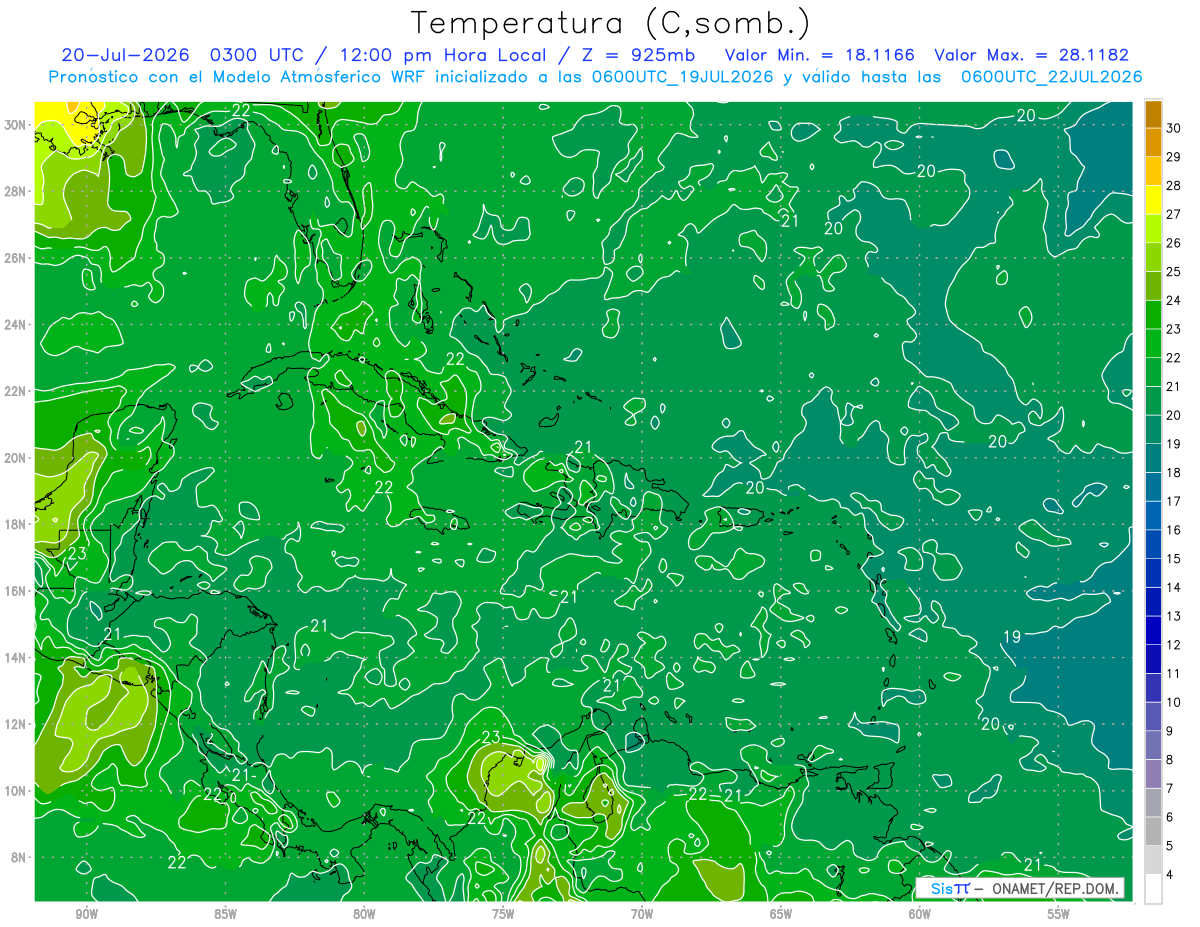
Task: Pick the orange swatch between 29 and 30
Action: (x=1153, y=143)
